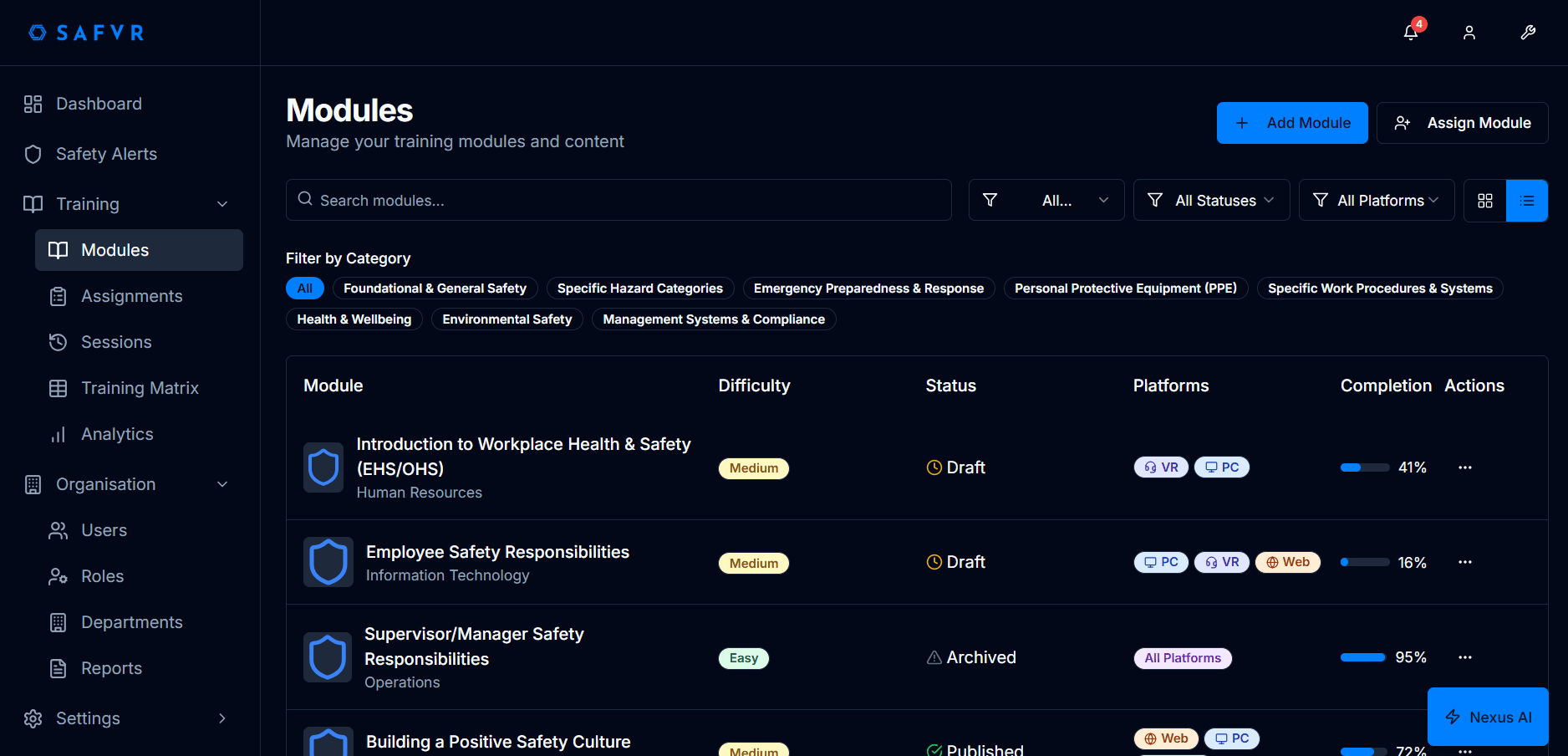Click the Web platform badge on Employee Safety row
The height and width of the screenshot is (756, 1568).
pyautogui.click(x=1288, y=562)
